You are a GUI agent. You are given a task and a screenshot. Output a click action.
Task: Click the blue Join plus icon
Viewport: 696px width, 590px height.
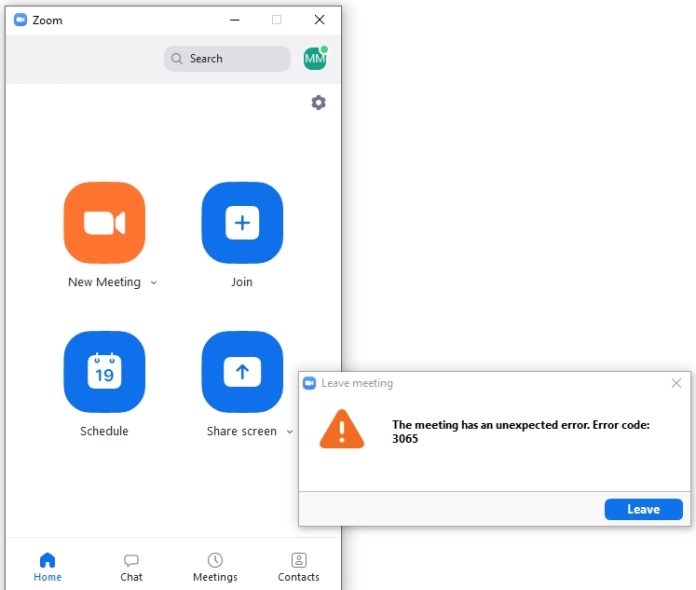click(x=242, y=222)
